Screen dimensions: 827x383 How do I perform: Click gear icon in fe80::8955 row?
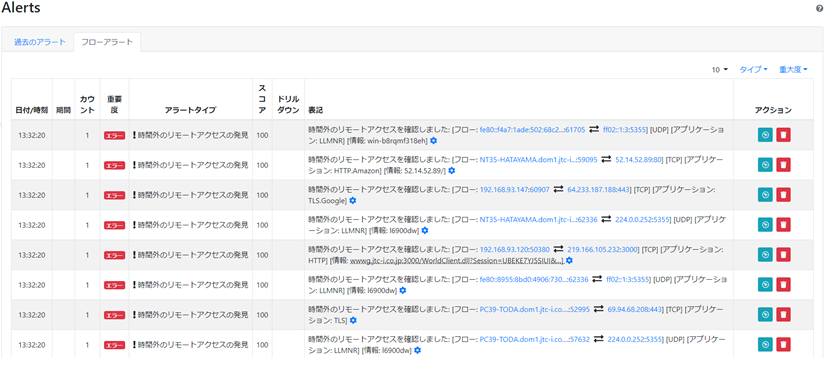point(402,290)
